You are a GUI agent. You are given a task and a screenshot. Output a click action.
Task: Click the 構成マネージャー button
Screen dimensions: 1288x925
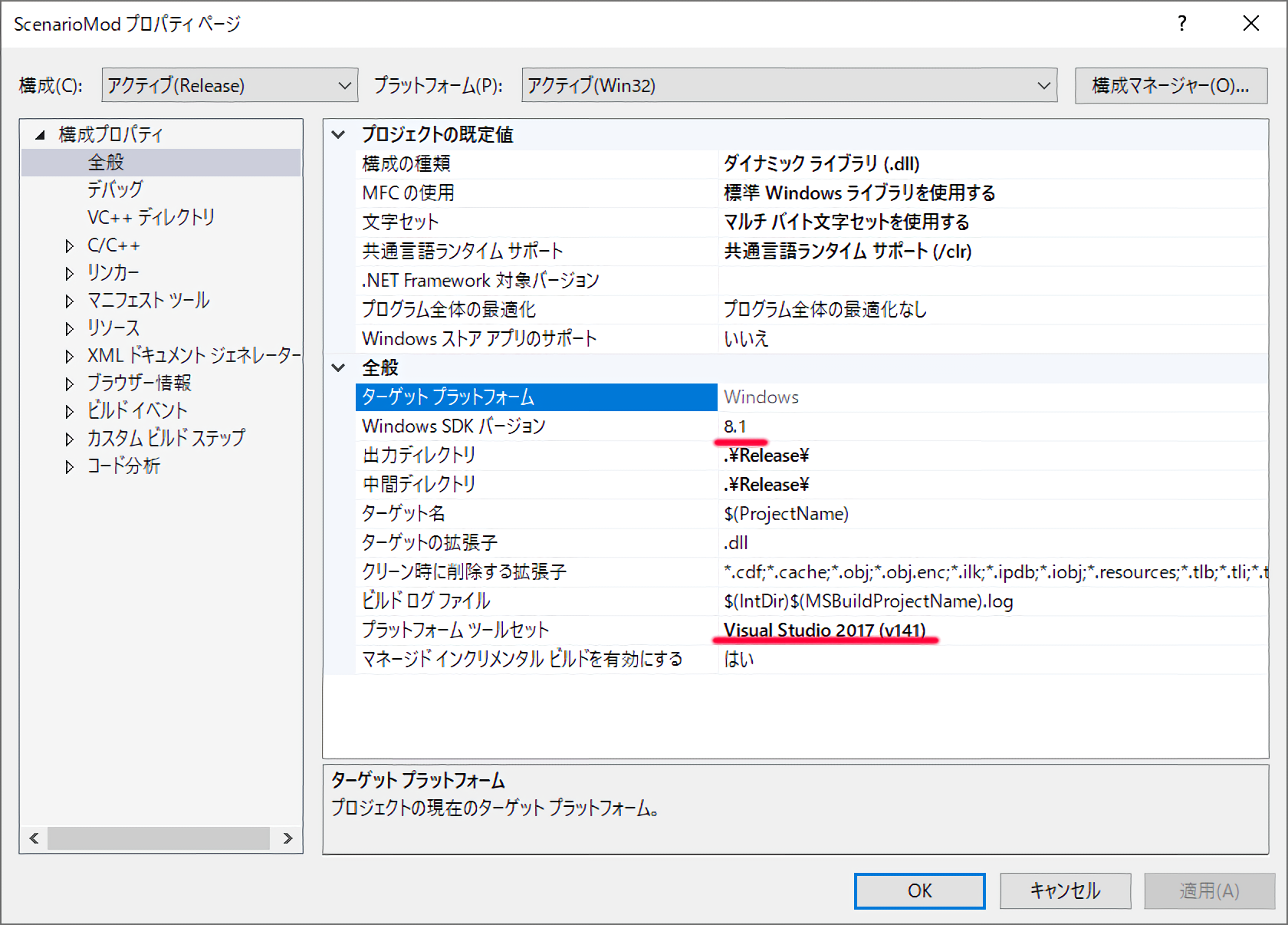[1170, 85]
